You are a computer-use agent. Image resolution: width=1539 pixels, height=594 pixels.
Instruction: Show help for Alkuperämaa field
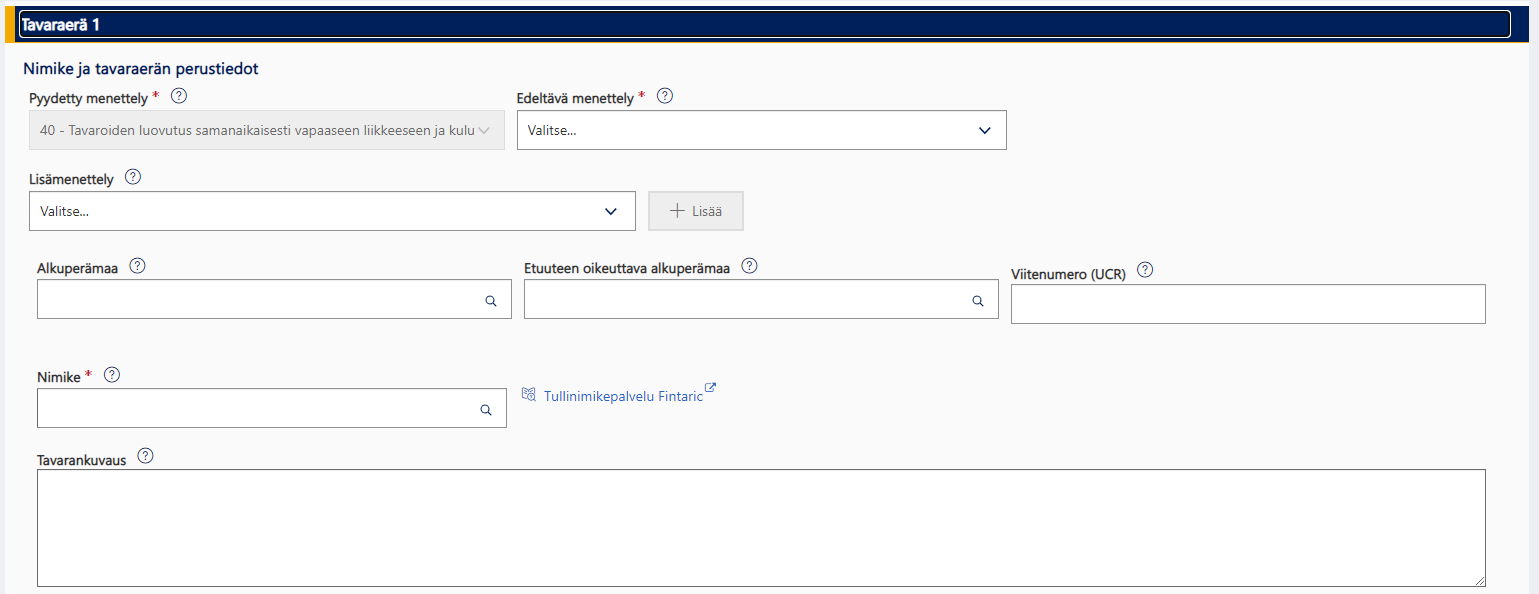pyautogui.click(x=137, y=266)
